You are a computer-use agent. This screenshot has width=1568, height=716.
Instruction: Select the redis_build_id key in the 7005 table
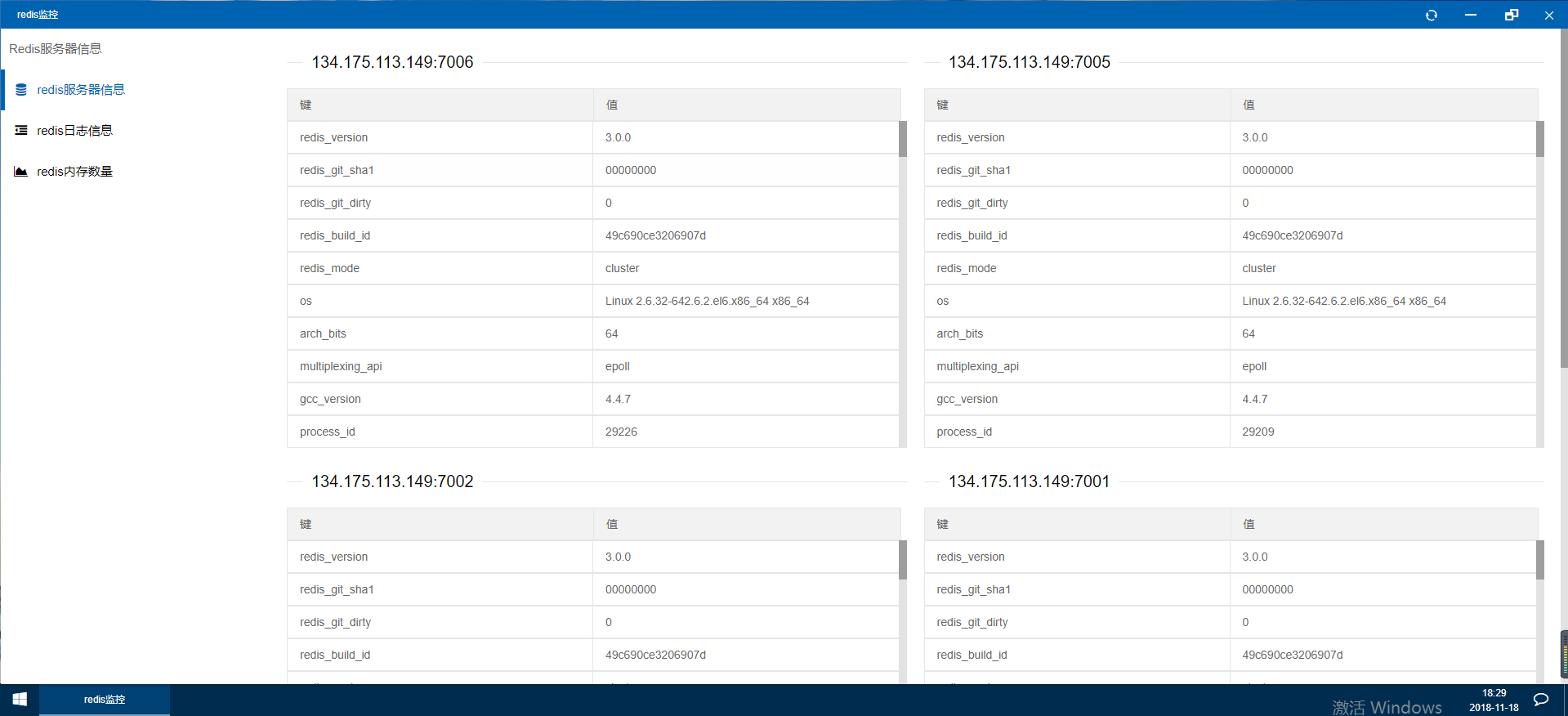pyautogui.click(x=972, y=235)
